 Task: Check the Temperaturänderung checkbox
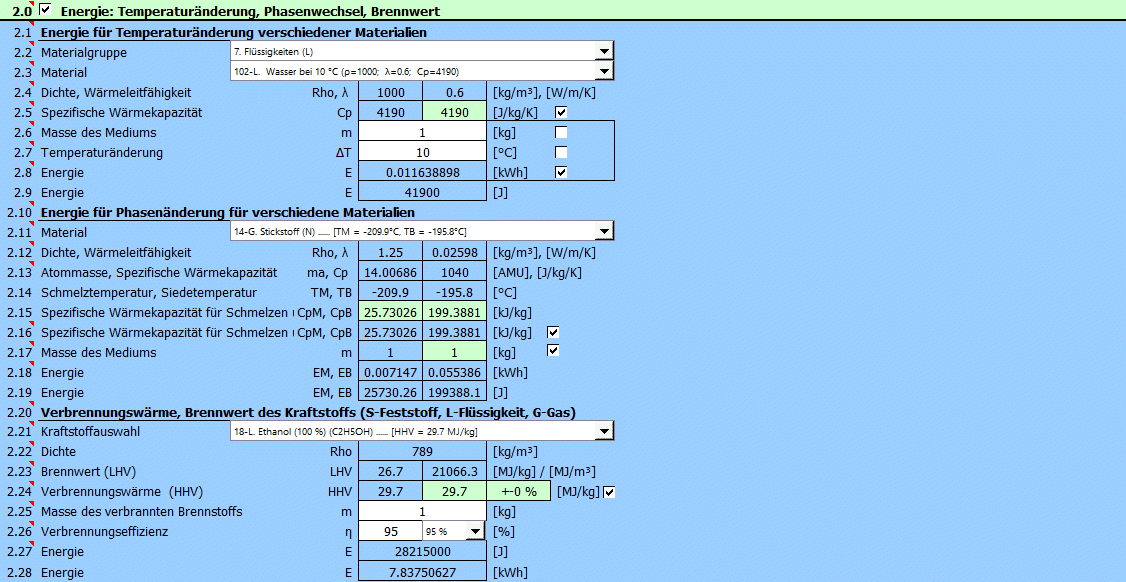click(561, 152)
